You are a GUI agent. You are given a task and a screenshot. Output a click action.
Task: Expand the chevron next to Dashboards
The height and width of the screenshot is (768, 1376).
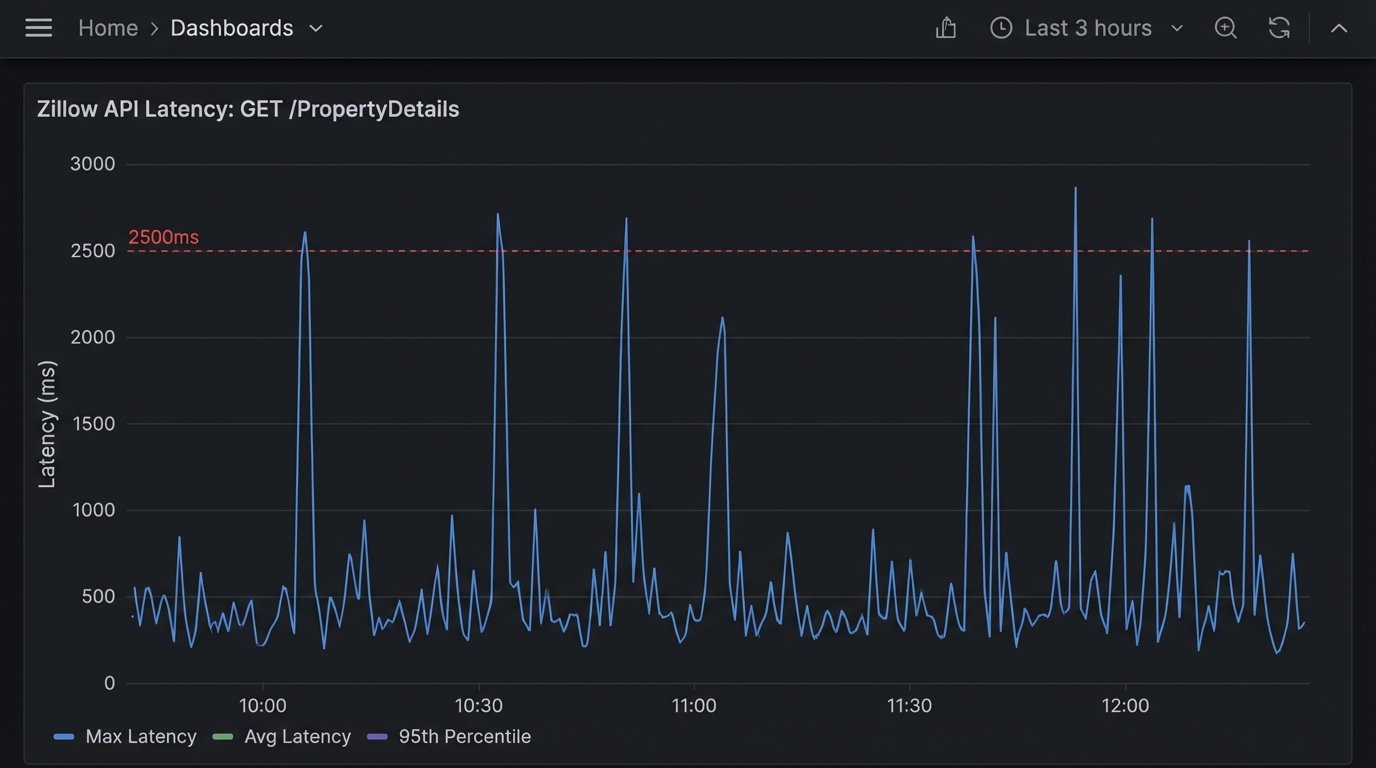(316, 28)
